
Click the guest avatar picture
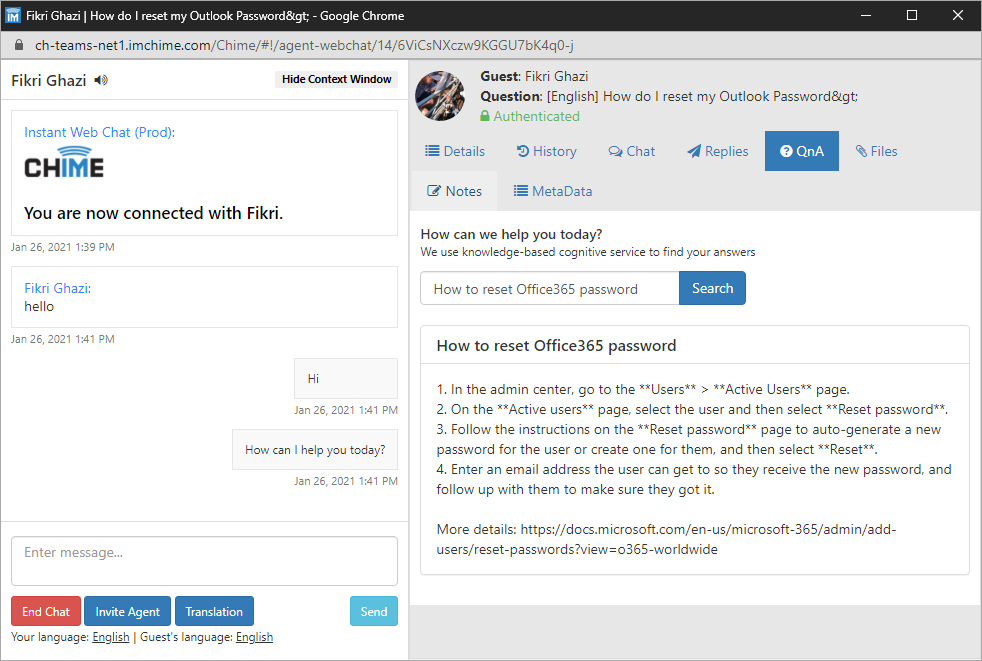point(440,96)
